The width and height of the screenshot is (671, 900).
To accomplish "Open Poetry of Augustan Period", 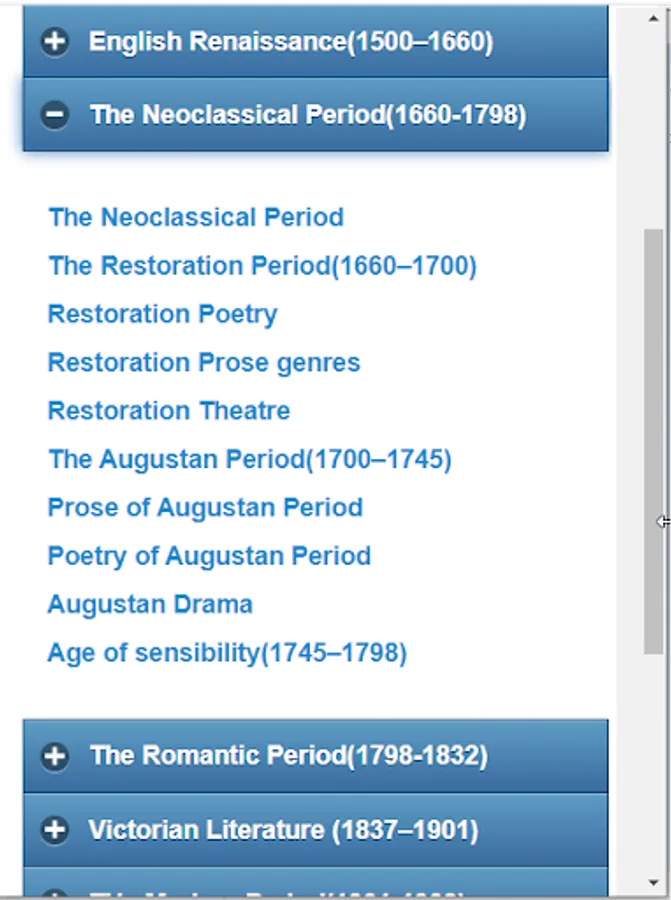I will click(x=209, y=556).
